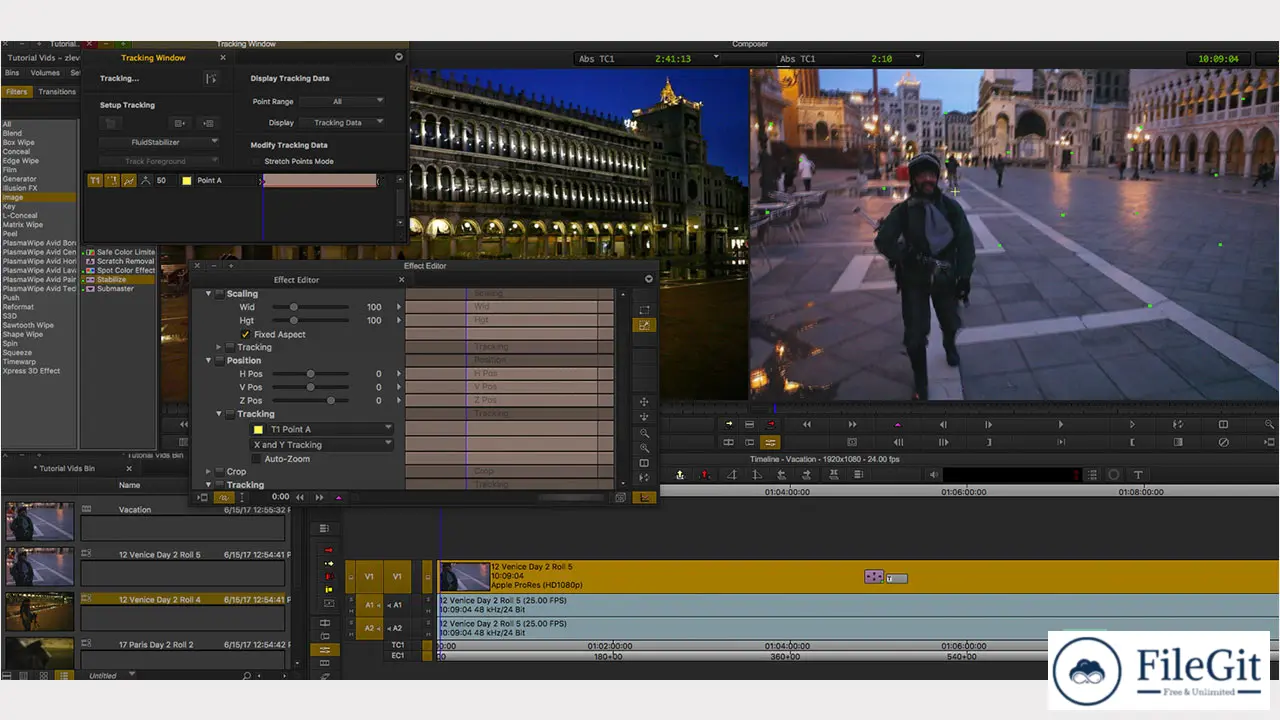Click the Effect Editor fast menu arrow

tap(649, 280)
